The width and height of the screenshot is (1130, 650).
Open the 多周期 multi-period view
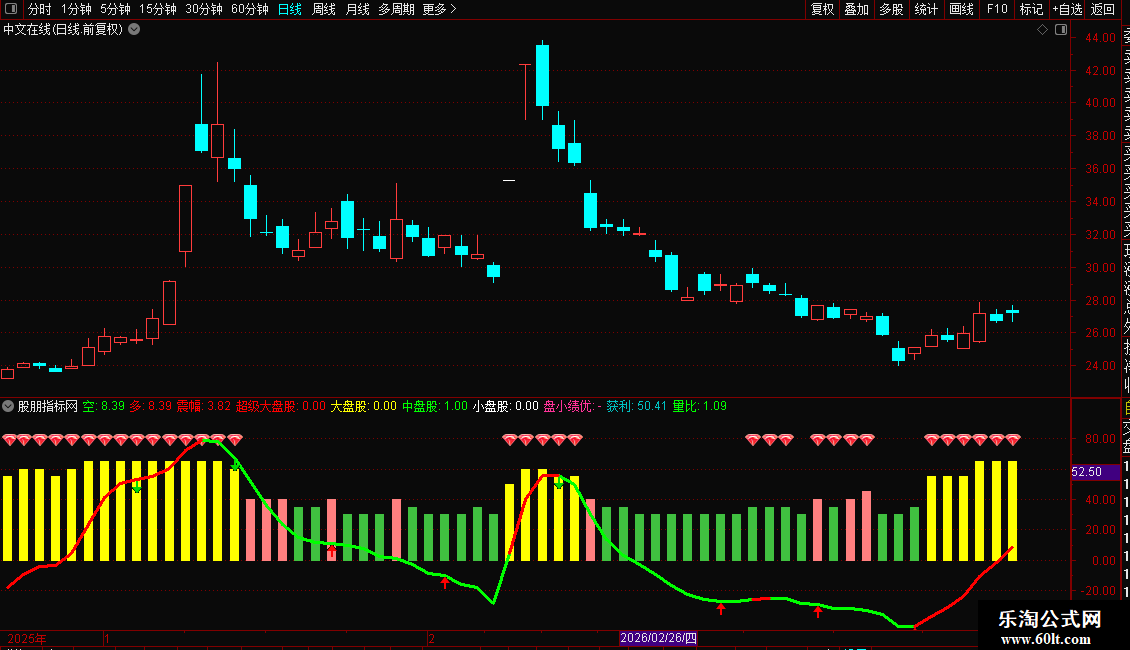[x=396, y=9]
